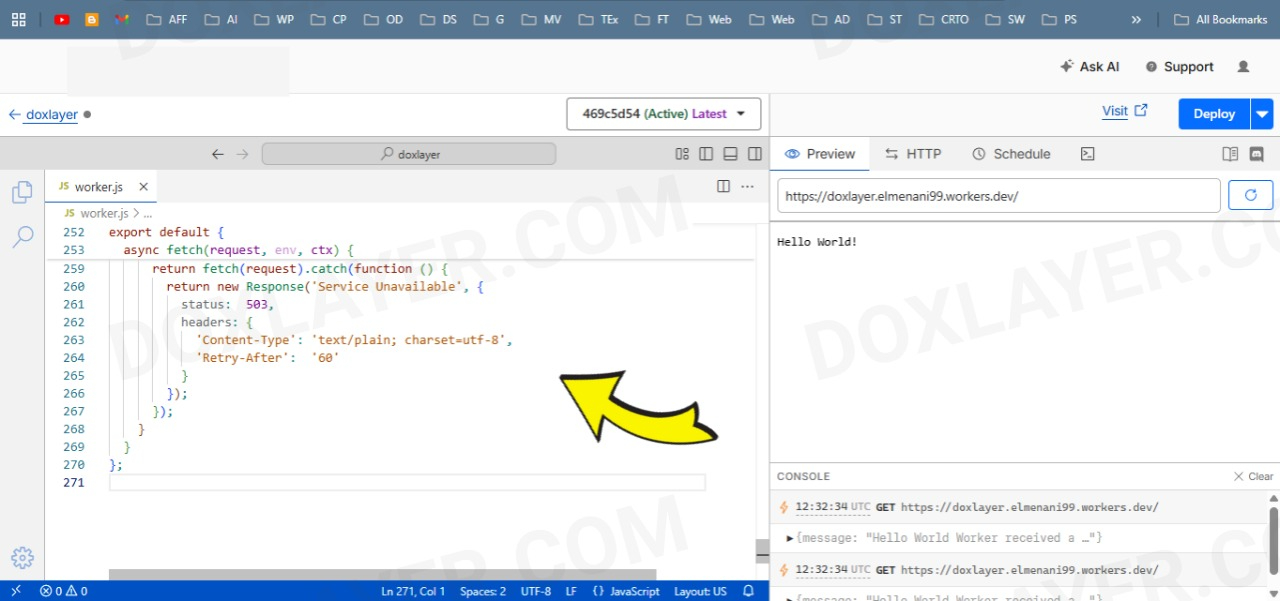This screenshot has height=601, width=1280.
Task: Select the worker.js editor tab
Action: tap(102, 187)
